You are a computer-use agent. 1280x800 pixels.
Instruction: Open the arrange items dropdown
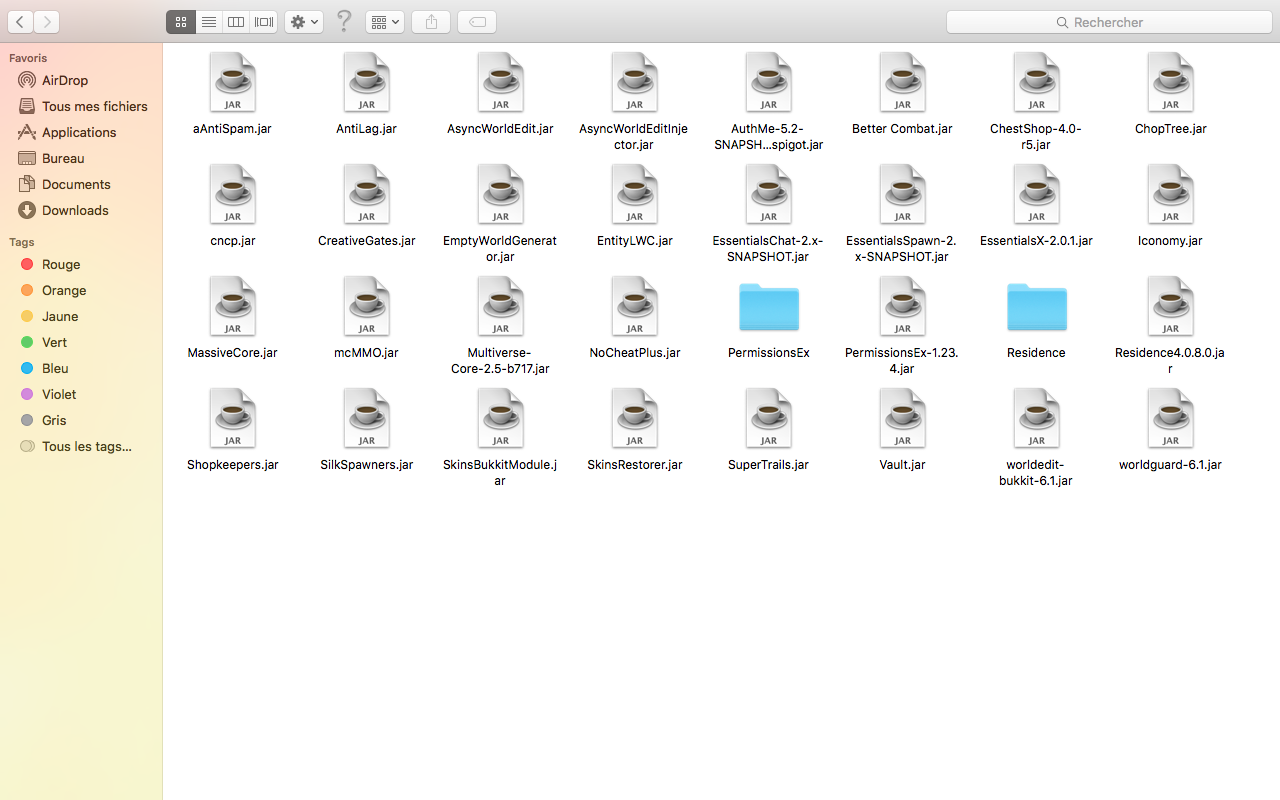coord(385,22)
